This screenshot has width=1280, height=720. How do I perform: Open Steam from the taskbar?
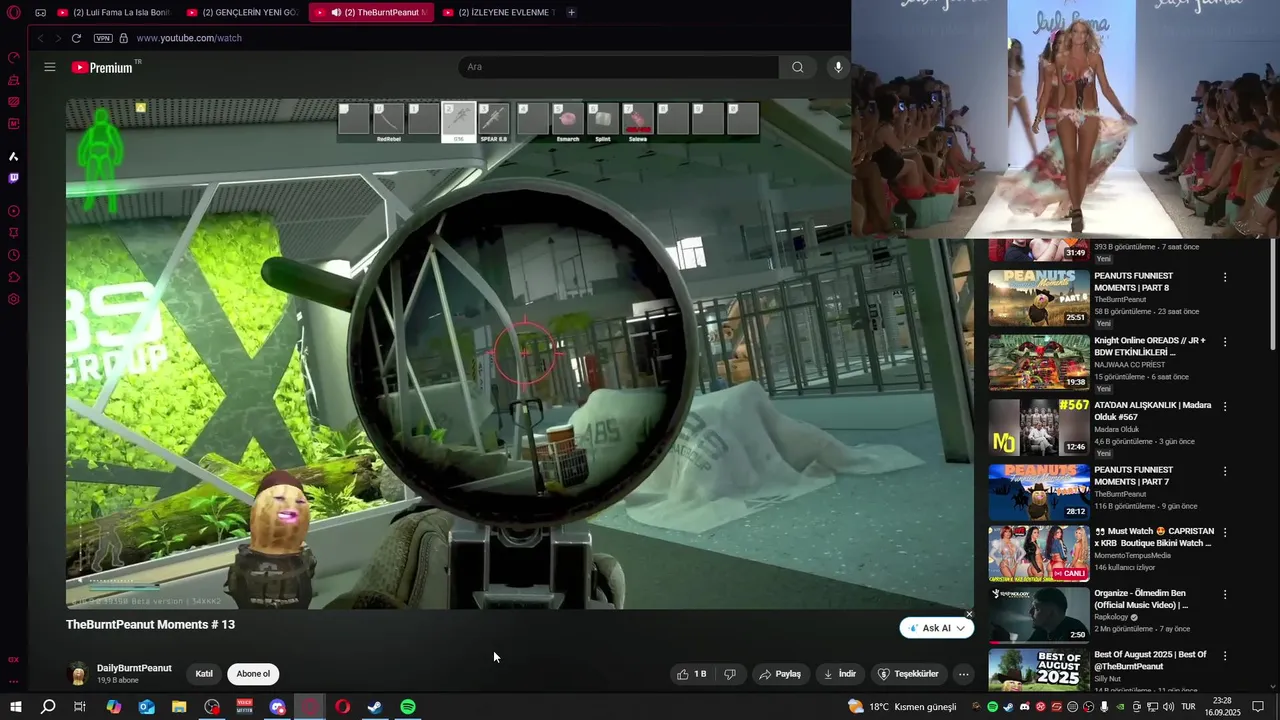point(375,707)
